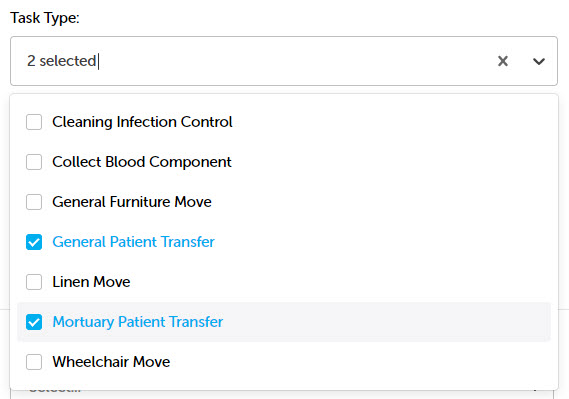Choose the Wheelchair Move option text
This screenshot has height=399, width=569.
click(x=111, y=362)
